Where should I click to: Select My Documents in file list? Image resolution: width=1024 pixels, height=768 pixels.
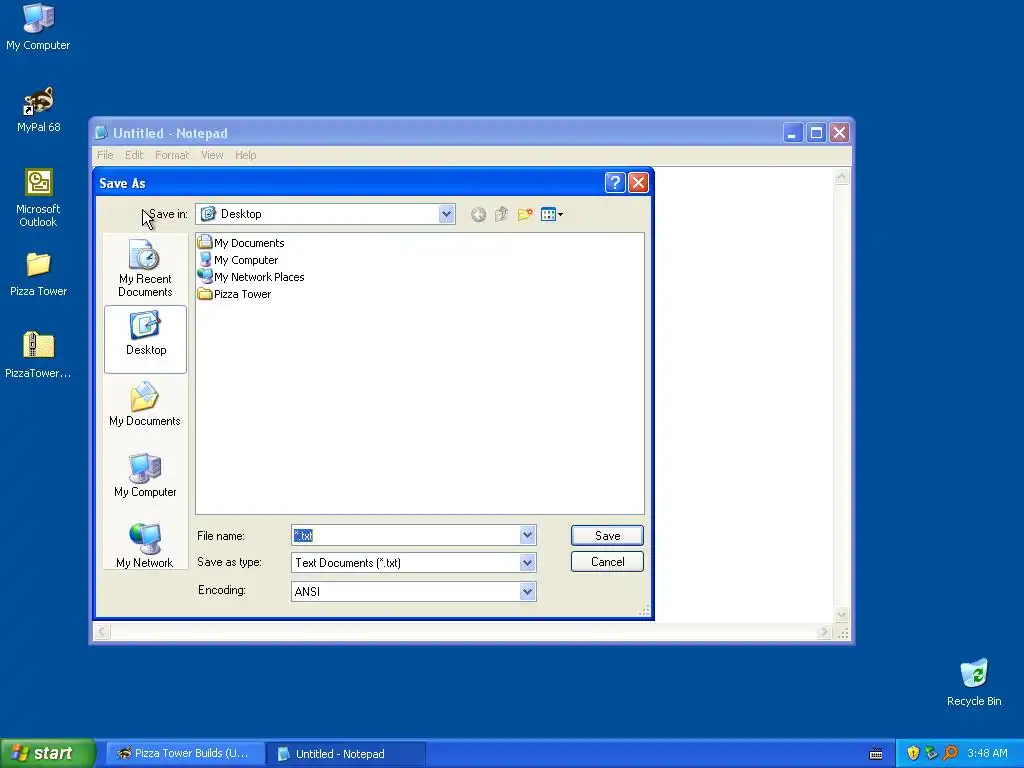241,243
